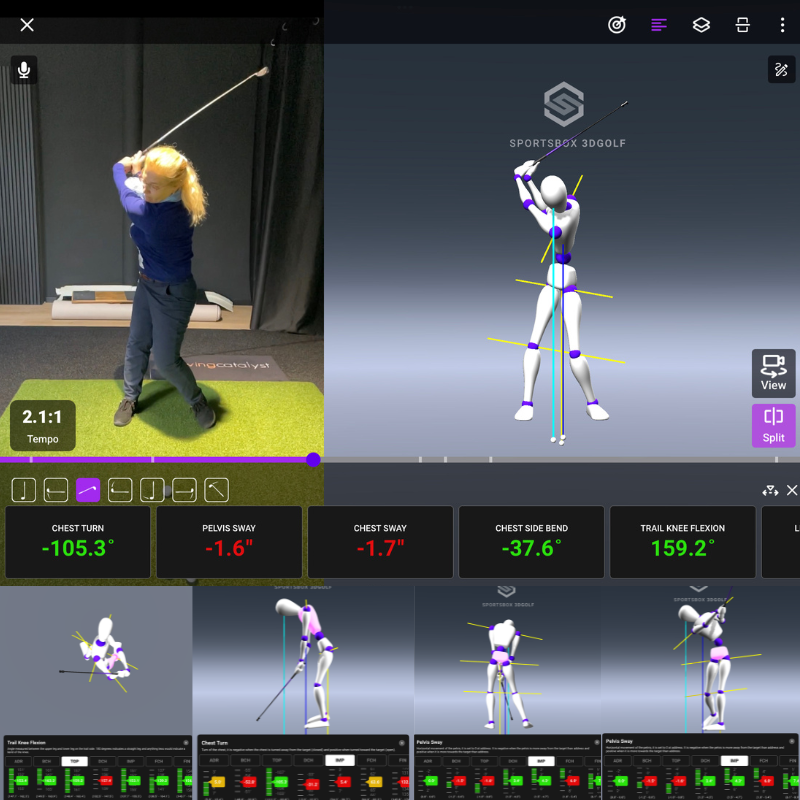Select the highlighted Top of swing position

click(x=88, y=490)
